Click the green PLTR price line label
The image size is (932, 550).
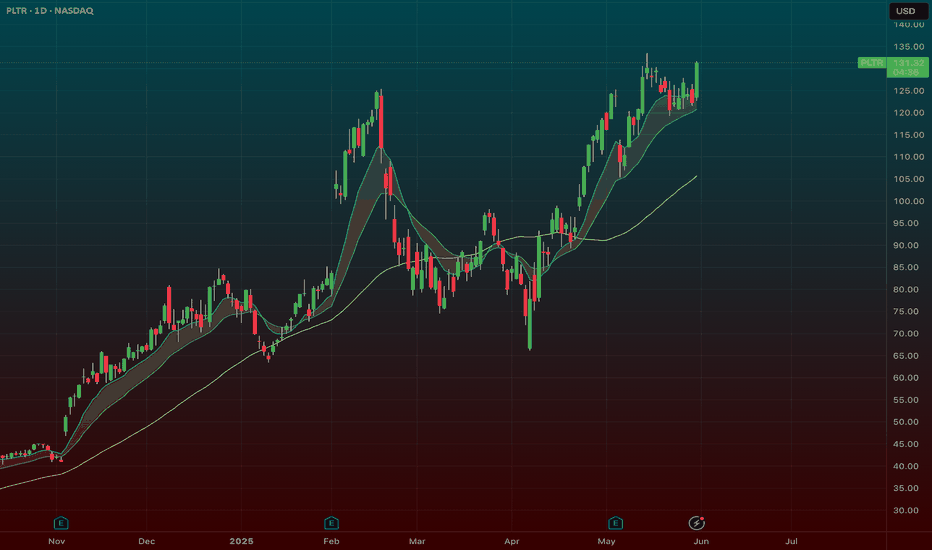tap(871, 62)
